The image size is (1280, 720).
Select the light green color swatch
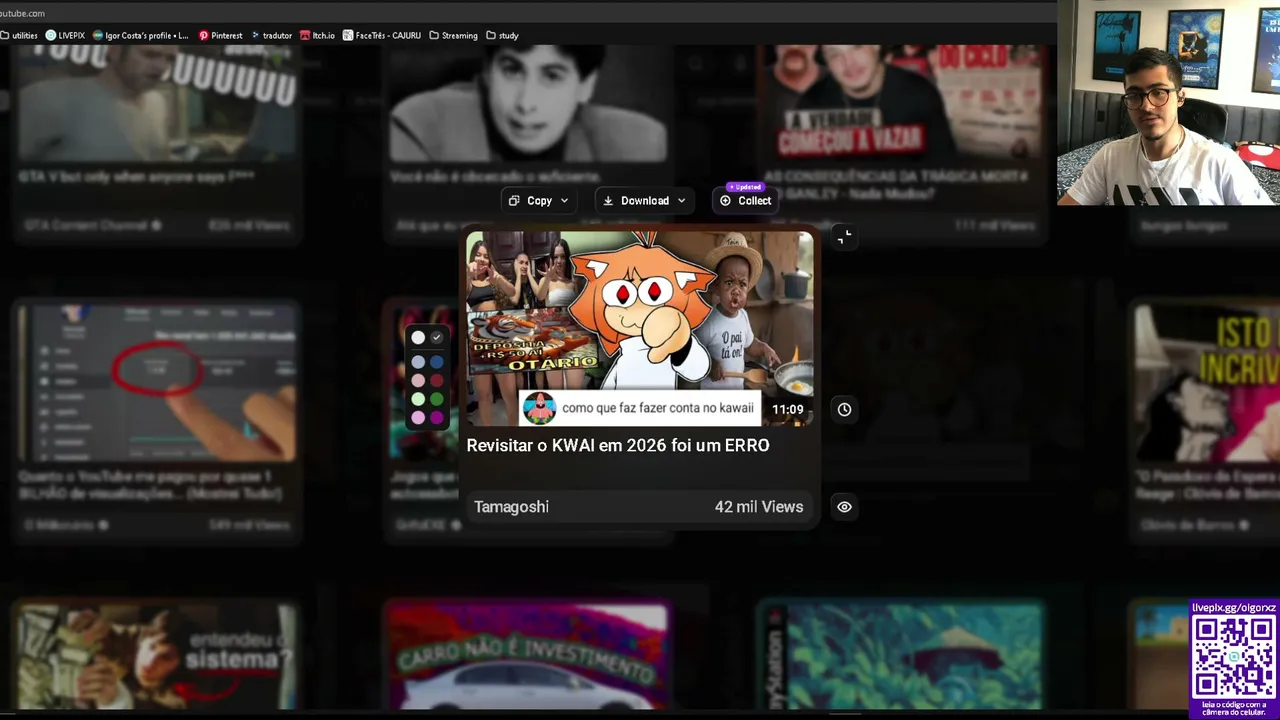point(418,399)
